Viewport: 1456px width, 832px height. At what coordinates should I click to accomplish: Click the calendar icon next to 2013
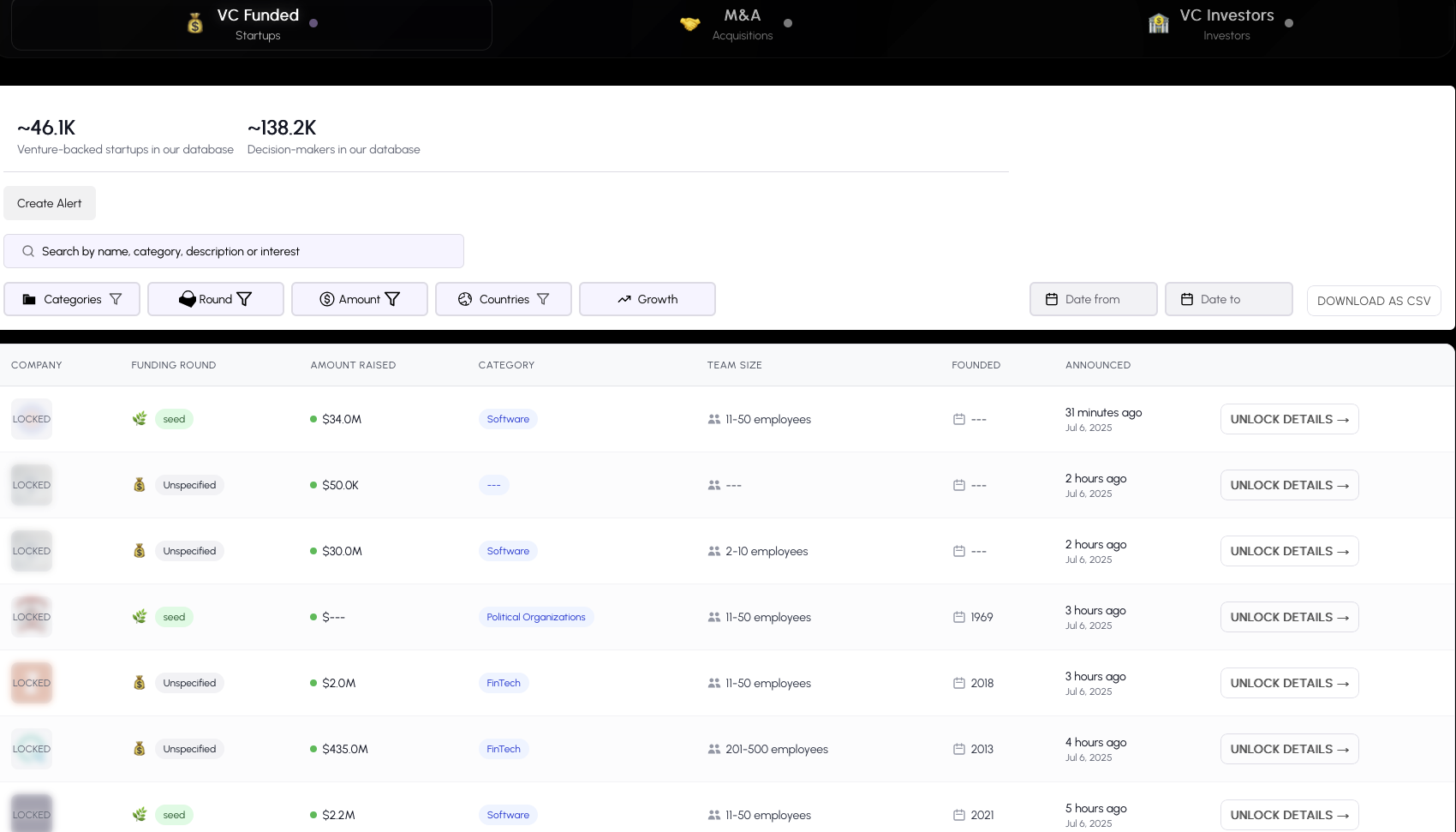click(959, 749)
